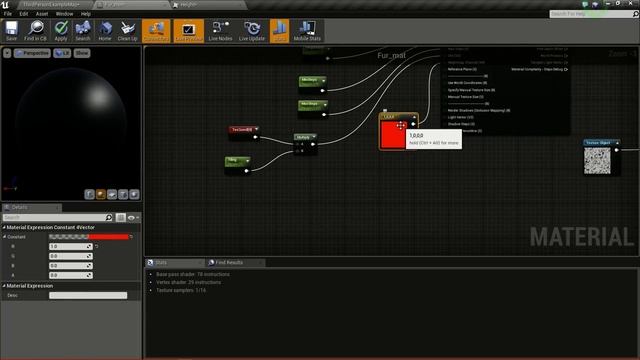Click the R value field
The height and width of the screenshot is (360, 640).
(71, 247)
